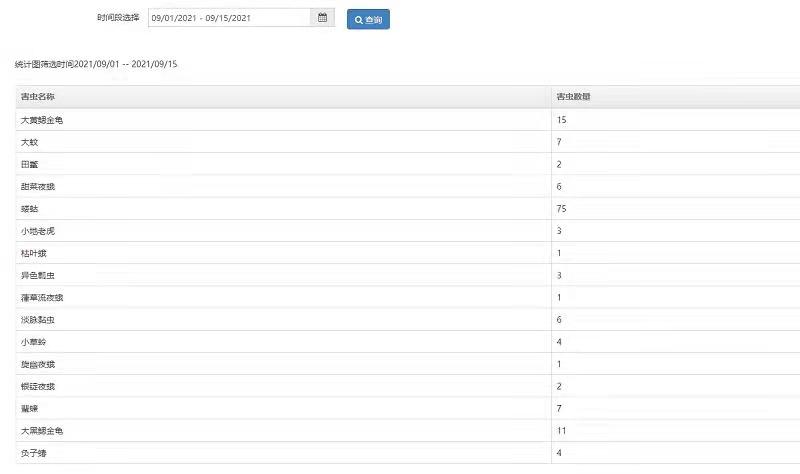This screenshot has width=800, height=474.
Task: Click the count 11 cell
Action: (x=563, y=431)
